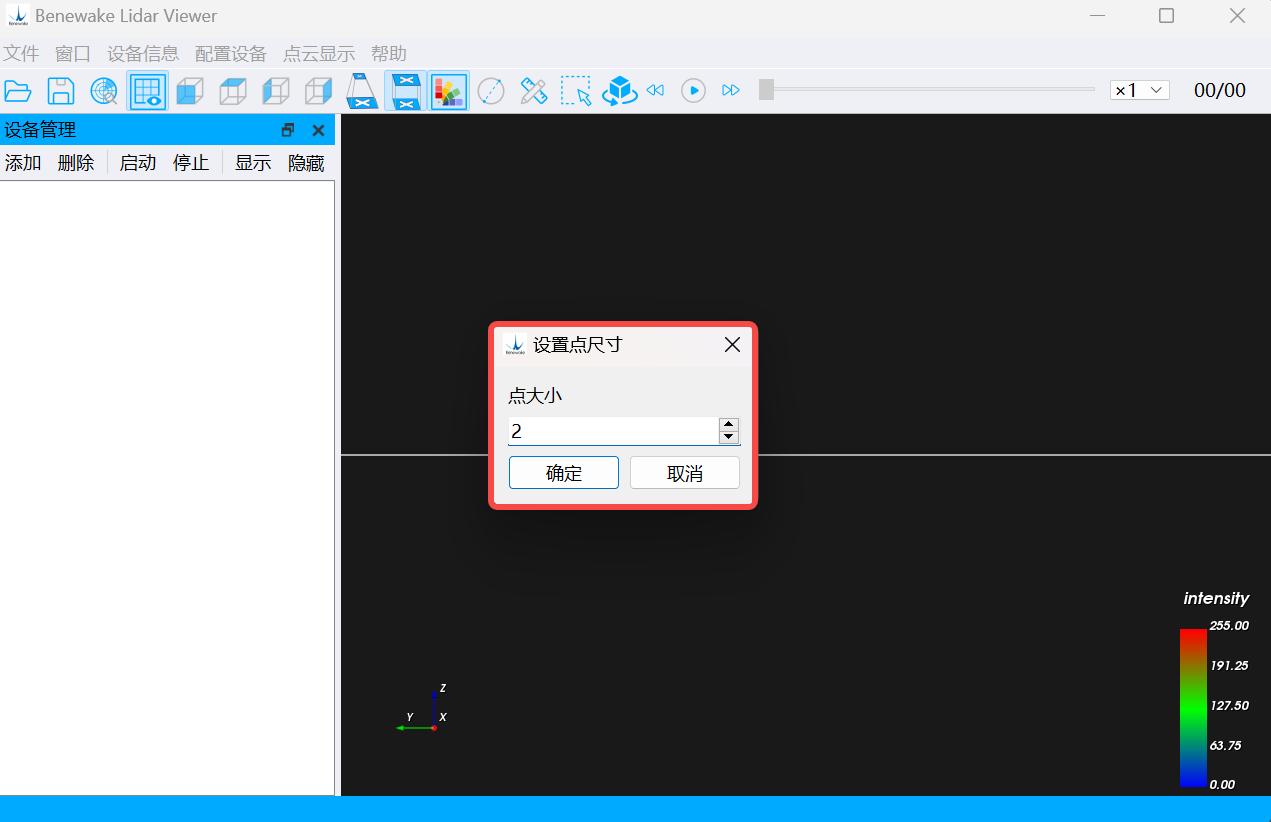This screenshot has width=1271, height=822.
Task: Click 删除 in the device panel
Action: (x=76, y=163)
